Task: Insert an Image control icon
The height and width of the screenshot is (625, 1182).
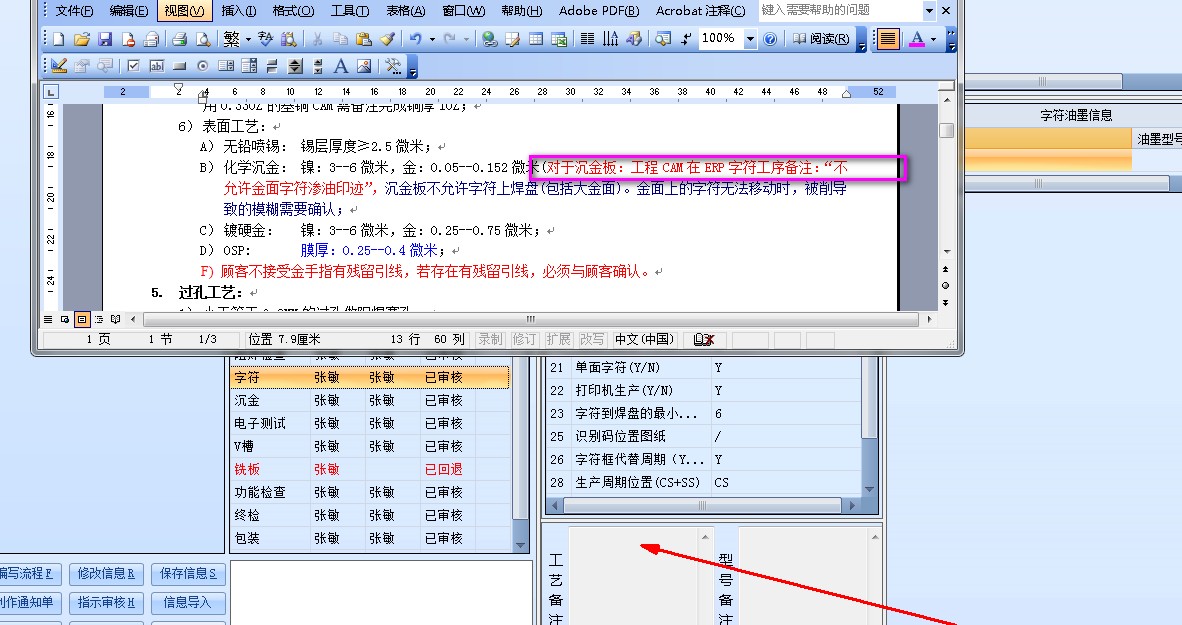Action: [x=364, y=66]
